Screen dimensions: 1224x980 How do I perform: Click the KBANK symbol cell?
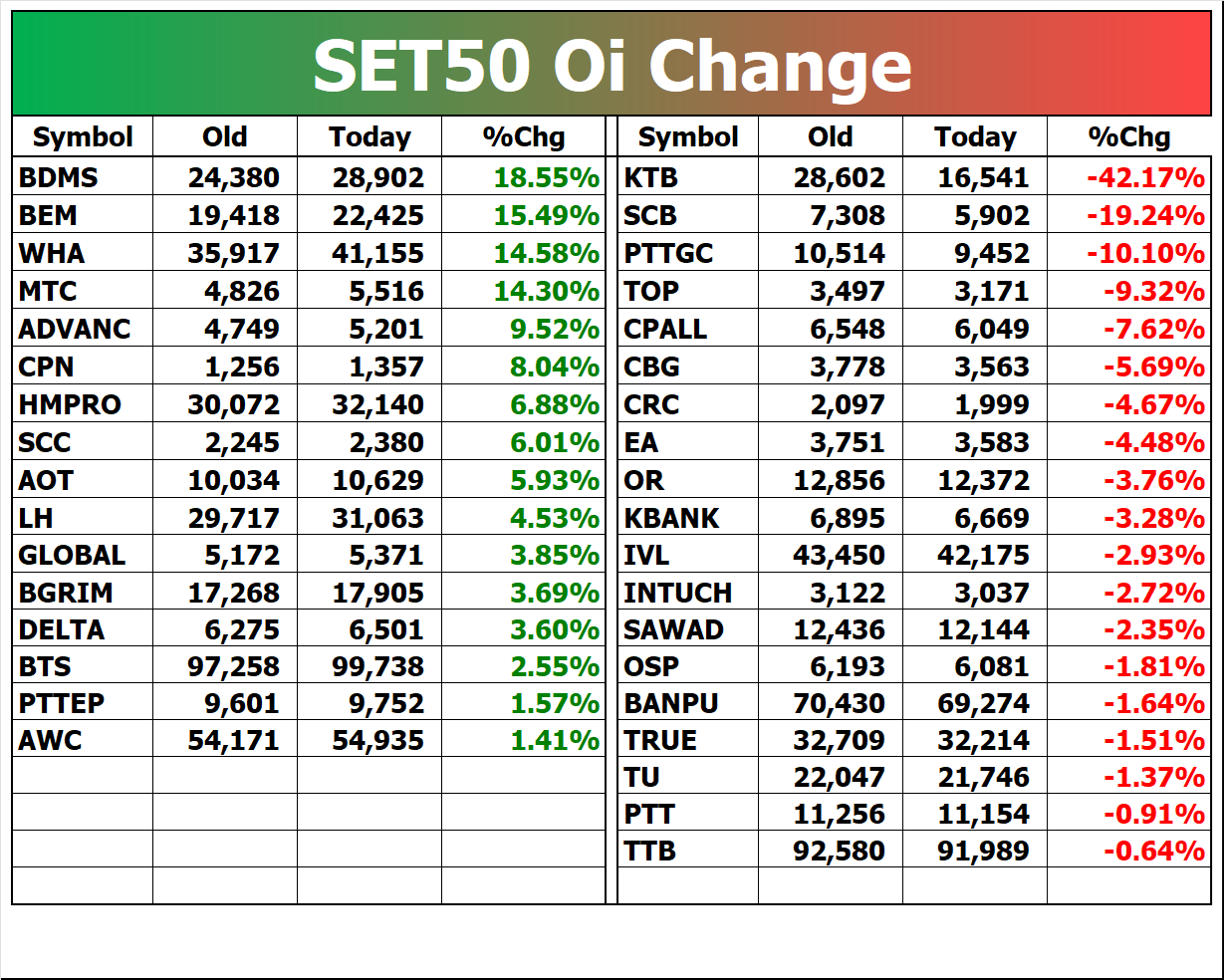(x=688, y=518)
